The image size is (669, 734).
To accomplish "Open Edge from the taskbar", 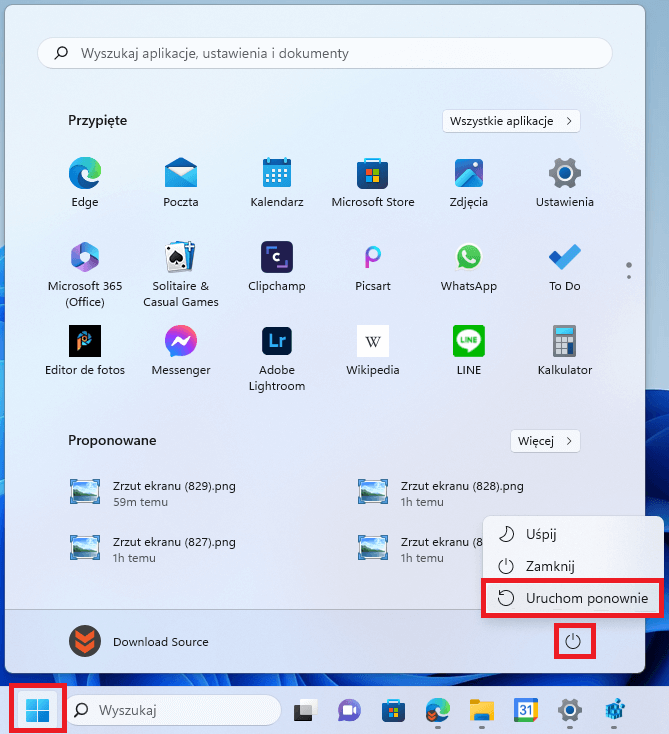I will click(437, 710).
